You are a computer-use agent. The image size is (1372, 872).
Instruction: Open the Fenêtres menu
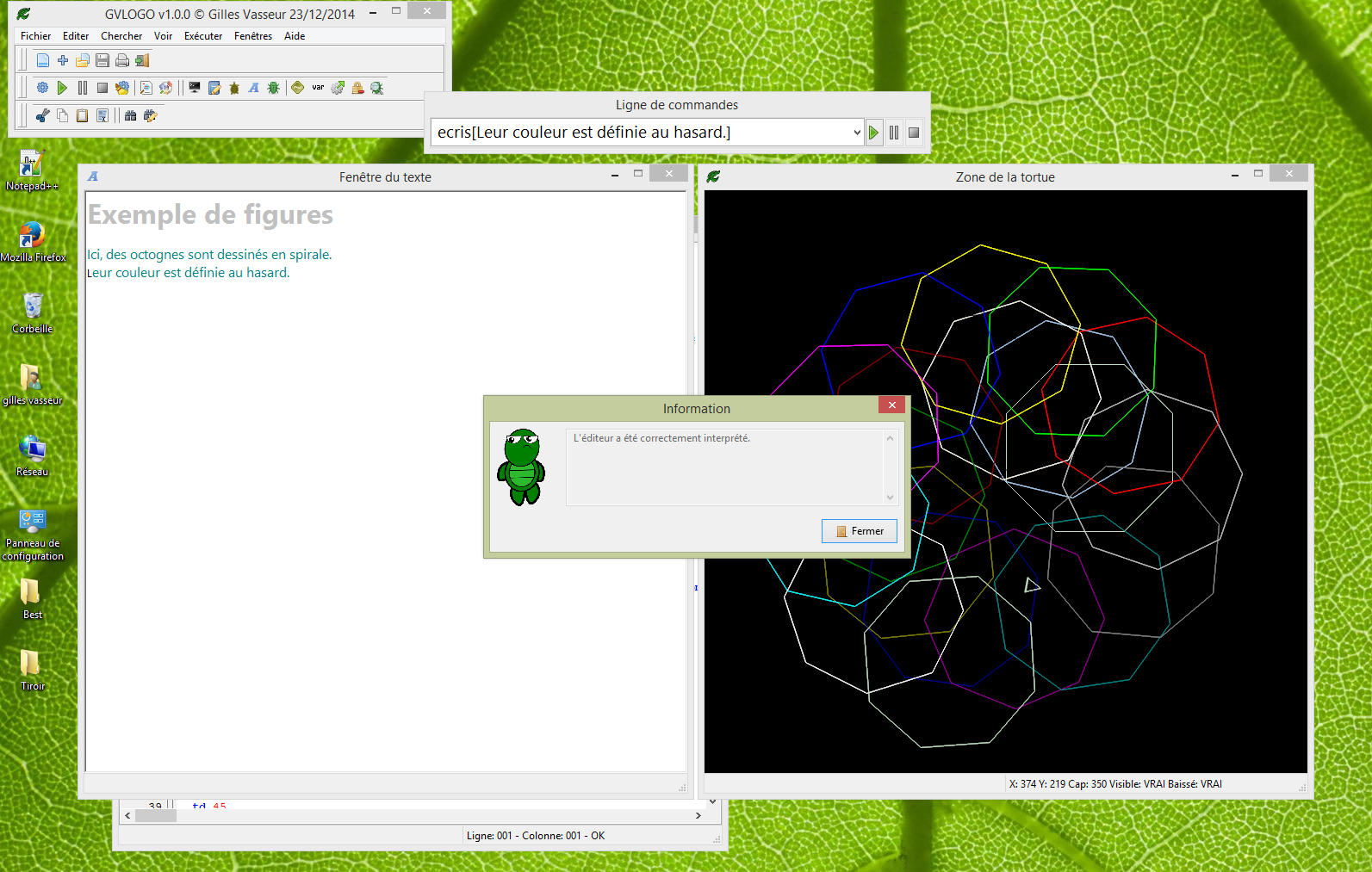click(252, 36)
